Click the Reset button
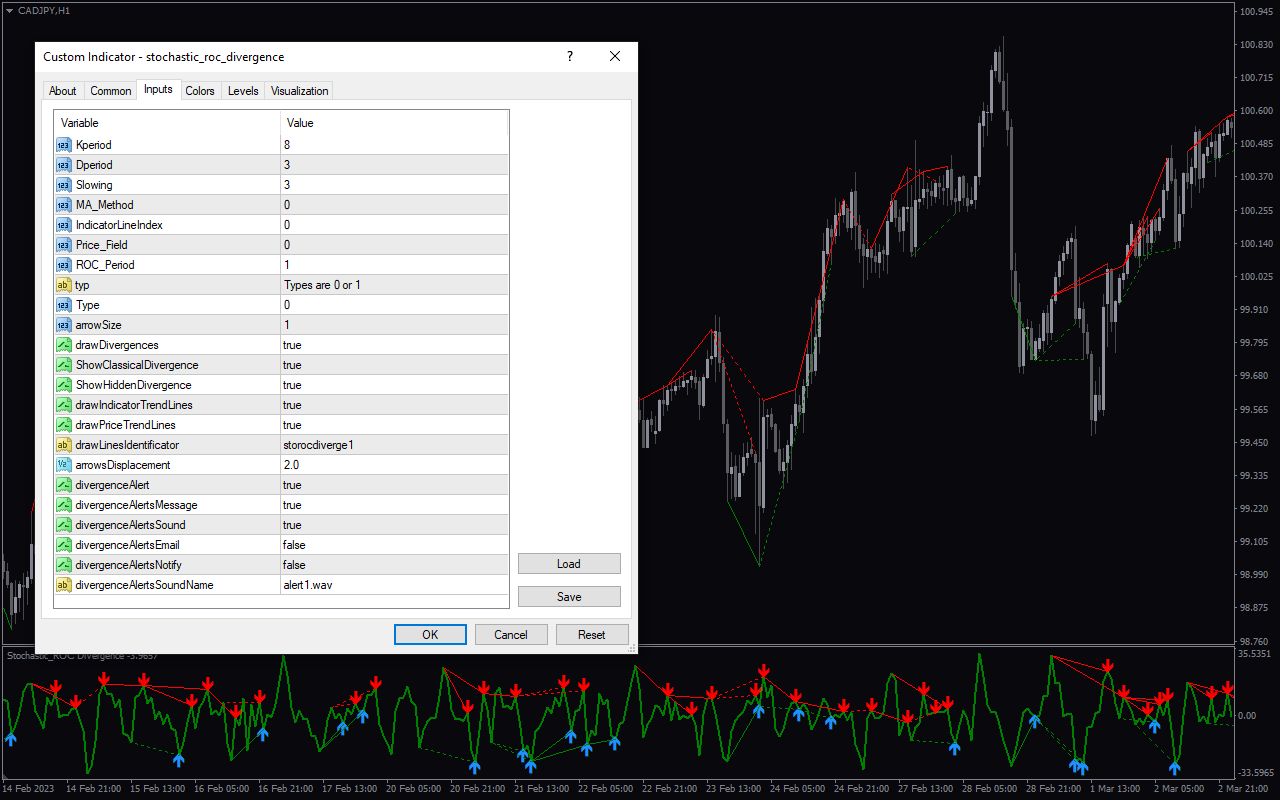This screenshot has height=800, width=1280. [592, 635]
